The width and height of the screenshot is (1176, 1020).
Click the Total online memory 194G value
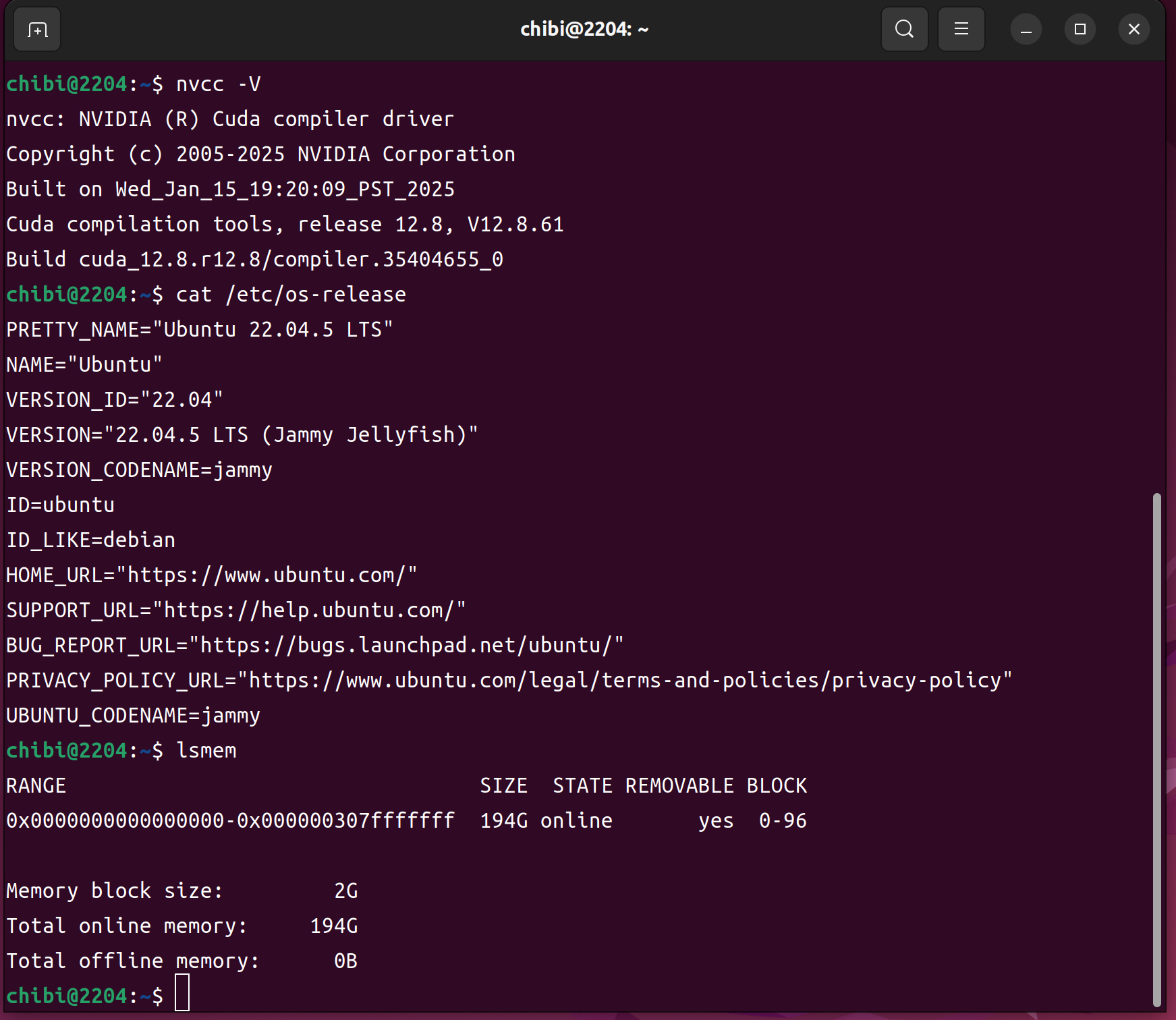(x=334, y=926)
